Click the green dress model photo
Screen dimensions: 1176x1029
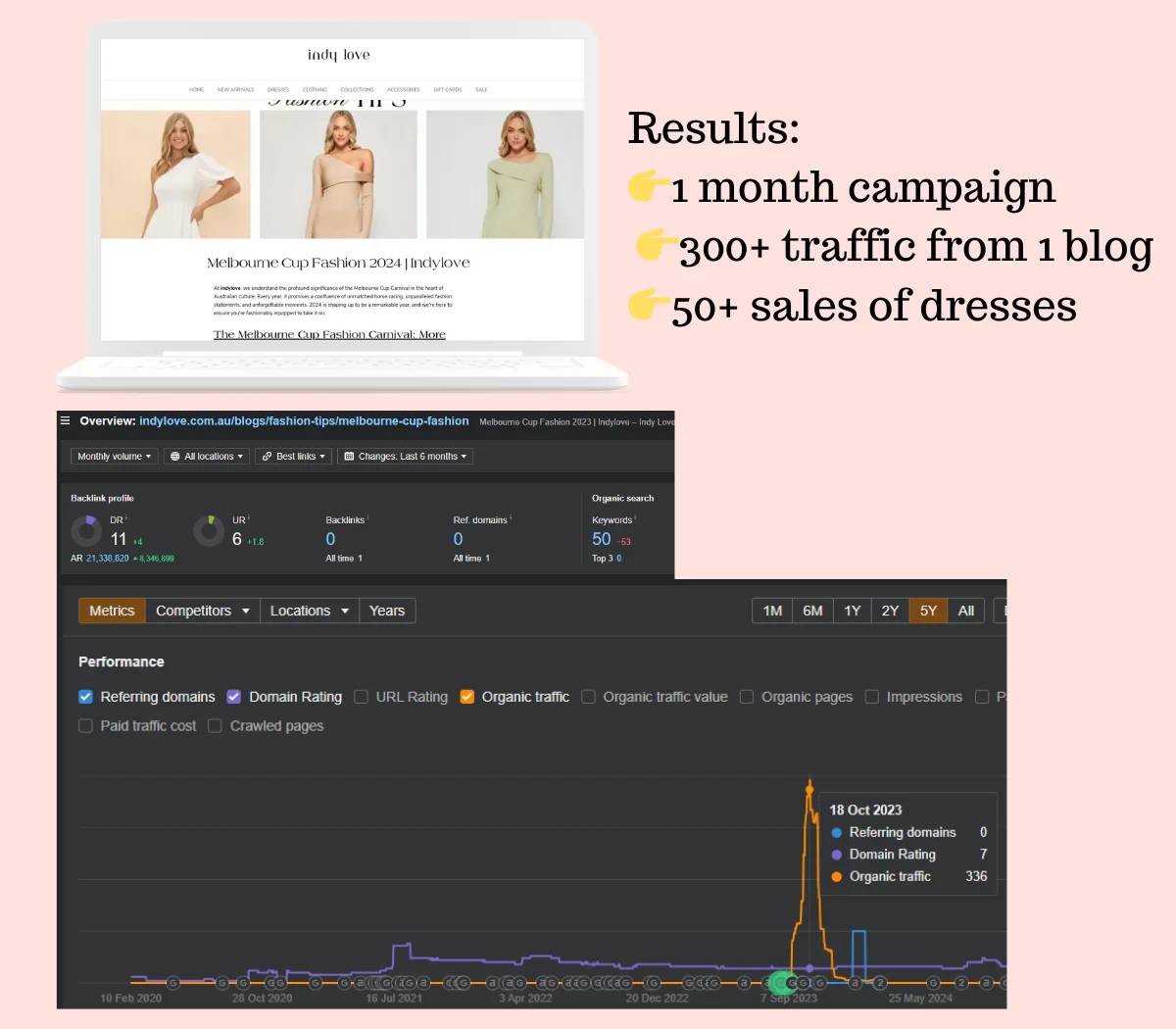click(505, 173)
